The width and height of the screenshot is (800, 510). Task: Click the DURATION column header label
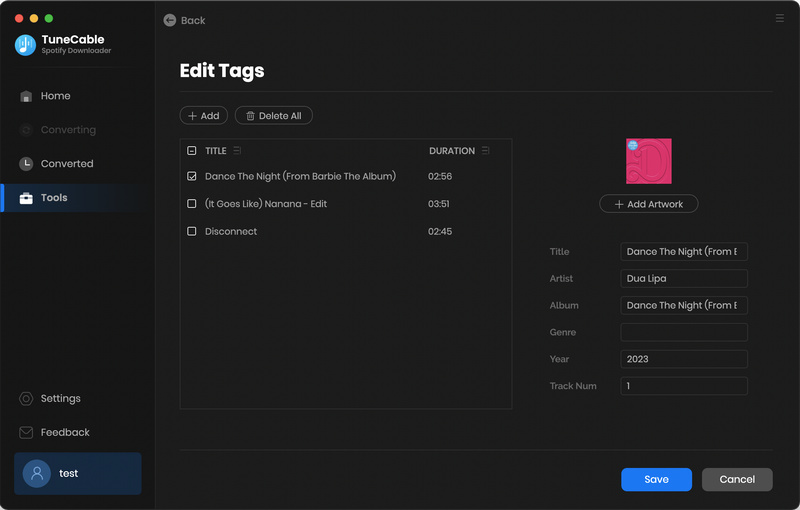click(452, 151)
